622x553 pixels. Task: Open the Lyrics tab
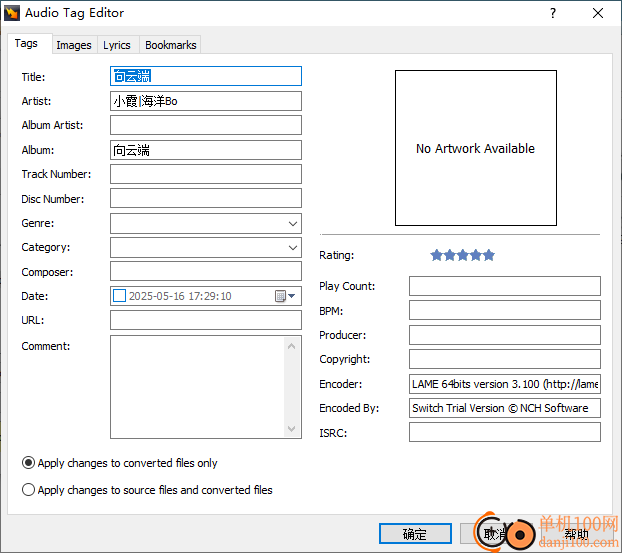pyautogui.click(x=117, y=45)
